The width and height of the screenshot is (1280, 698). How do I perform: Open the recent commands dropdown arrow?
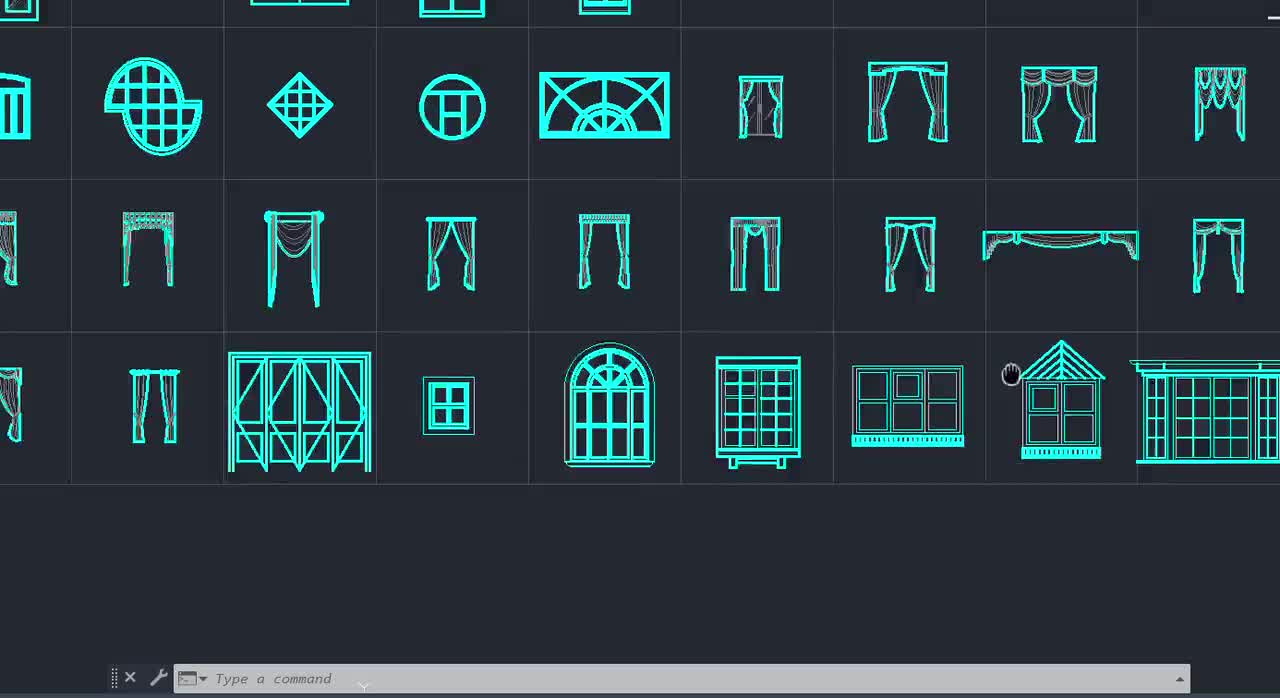pos(204,679)
